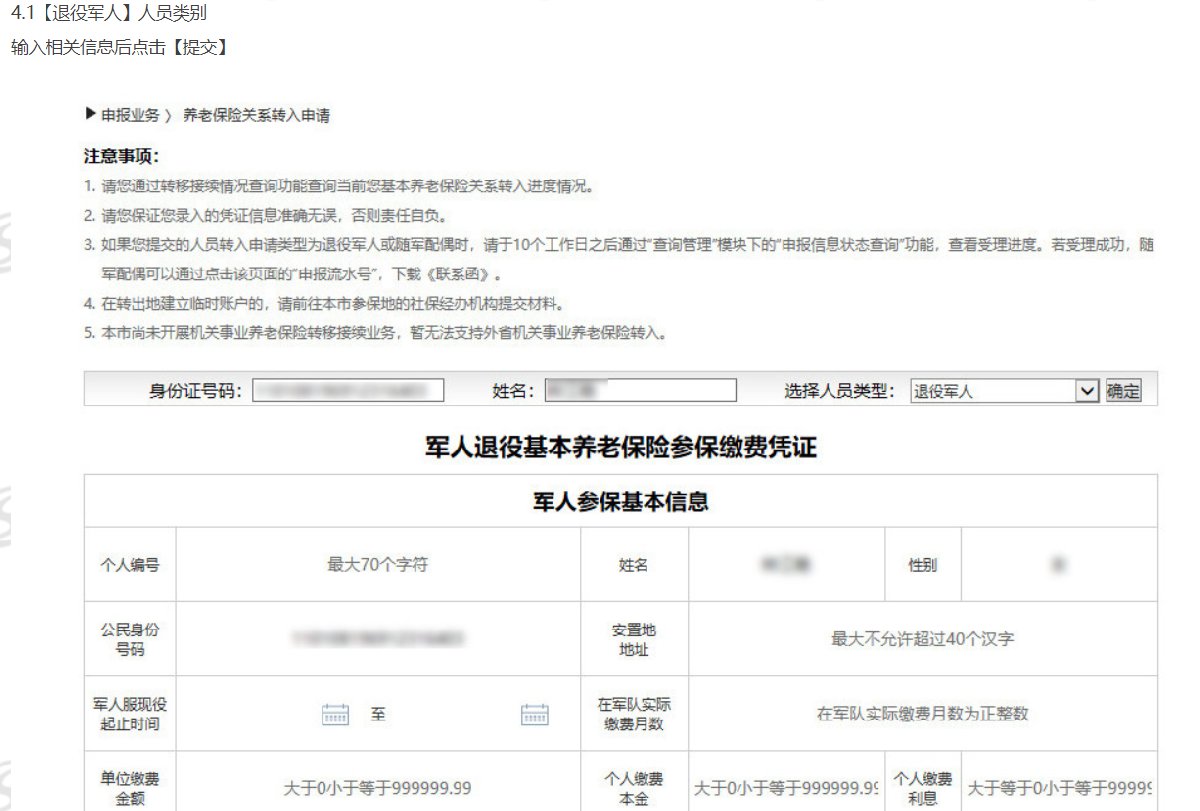Click the 在军队实际缴费月数 label cell
The width and height of the screenshot is (1200, 811).
pyautogui.click(x=634, y=714)
